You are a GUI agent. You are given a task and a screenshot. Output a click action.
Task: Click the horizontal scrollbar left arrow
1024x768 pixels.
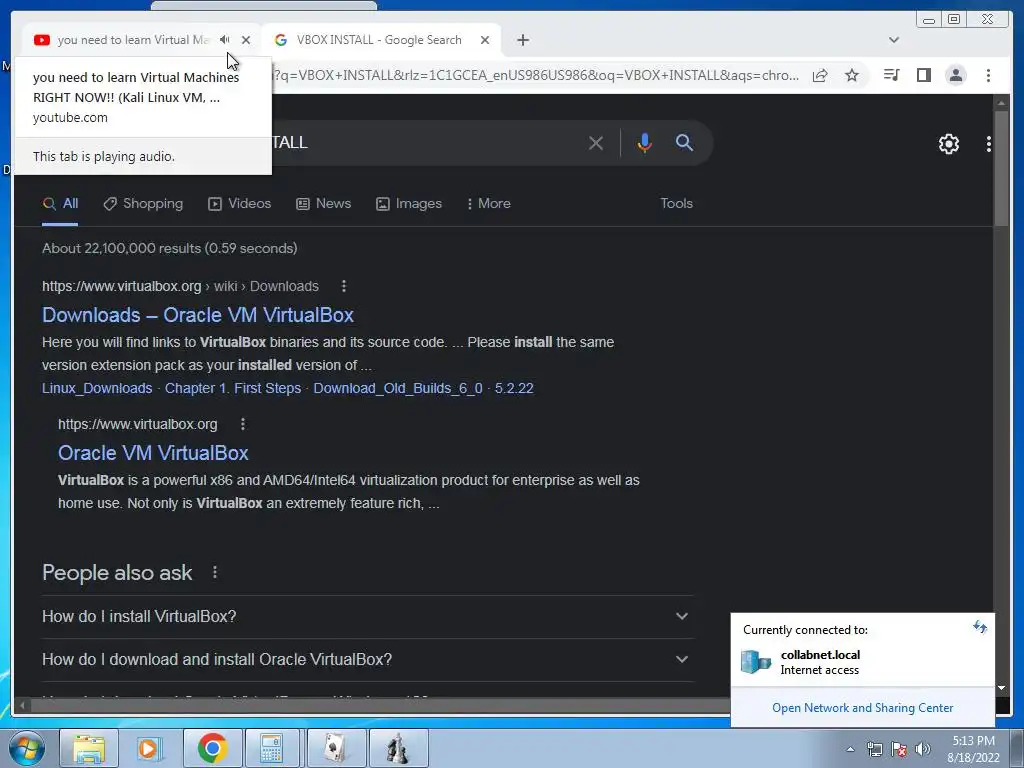22,705
